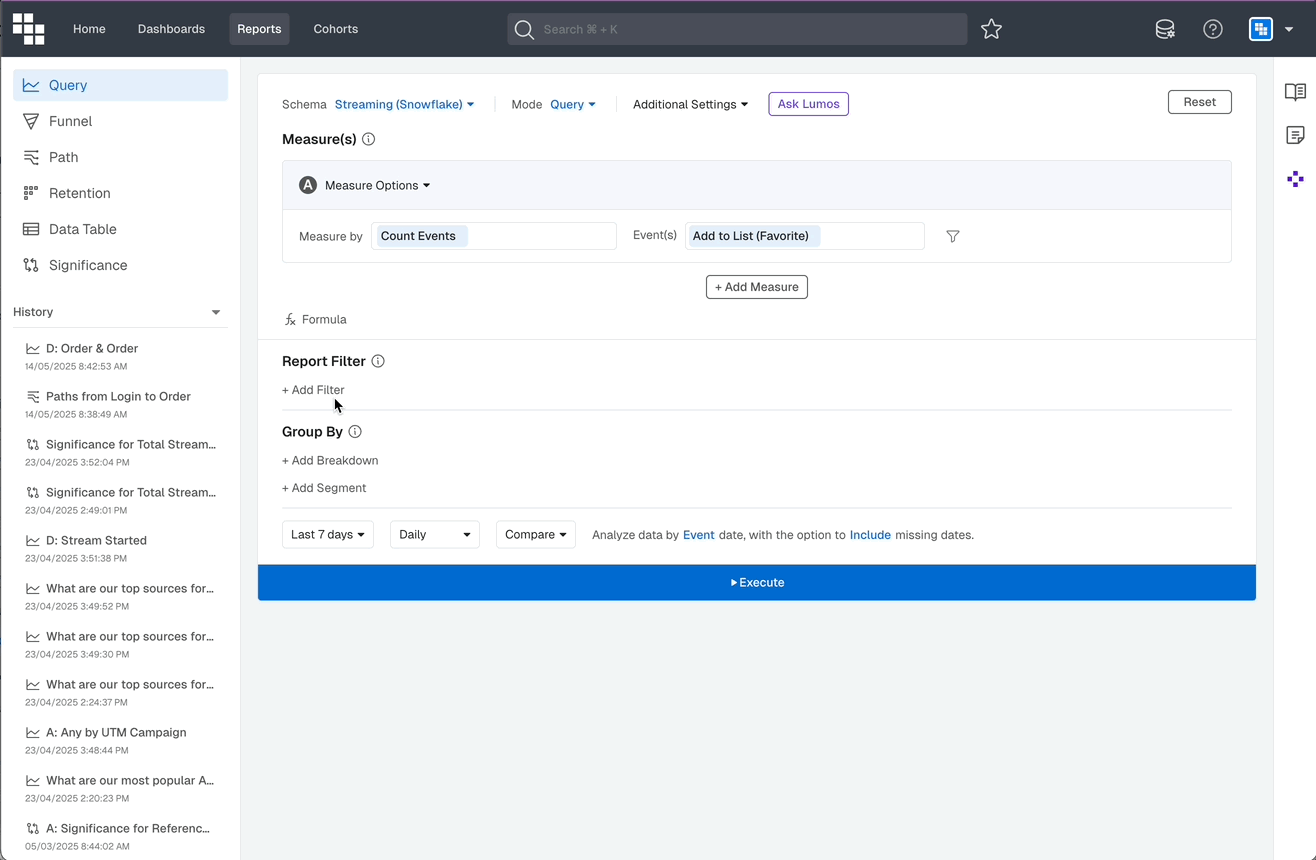Viewport: 1316px width, 860px height.
Task: Click the Funnel icon in the sidebar
Action: coord(31,121)
